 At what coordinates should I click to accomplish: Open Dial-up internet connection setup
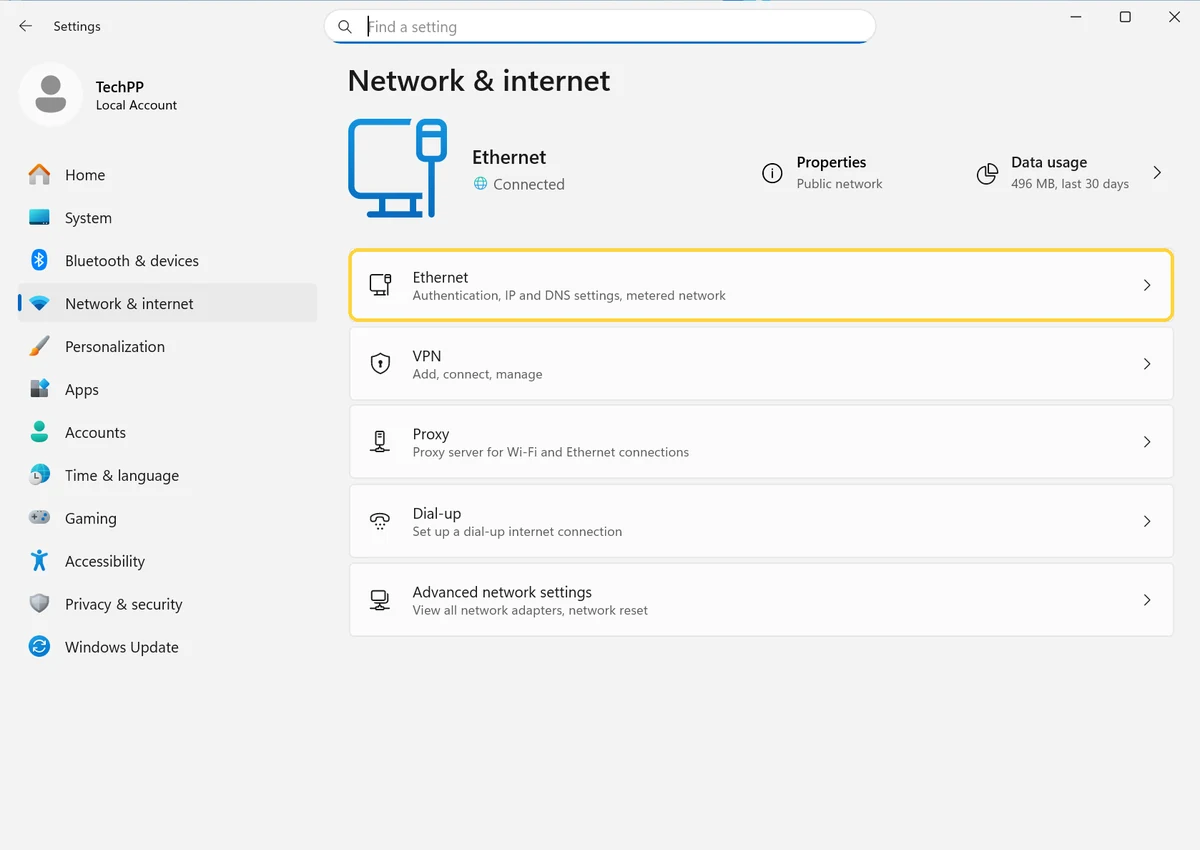pos(761,521)
